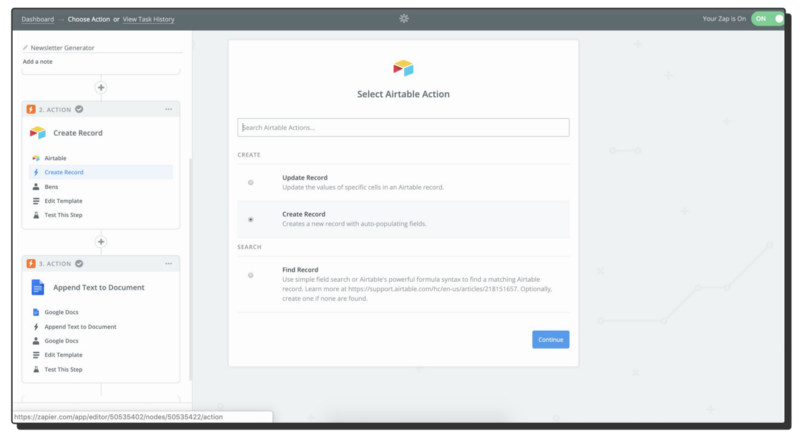Open the options menu for 3. Action

(x=169, y=264)
